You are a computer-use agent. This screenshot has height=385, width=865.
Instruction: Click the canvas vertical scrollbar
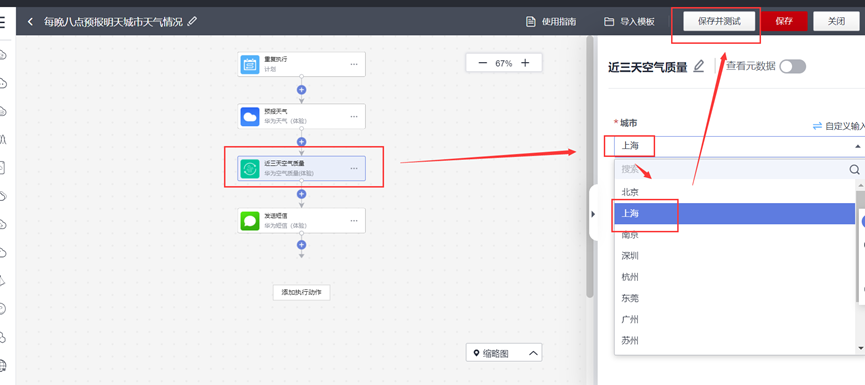590,168
